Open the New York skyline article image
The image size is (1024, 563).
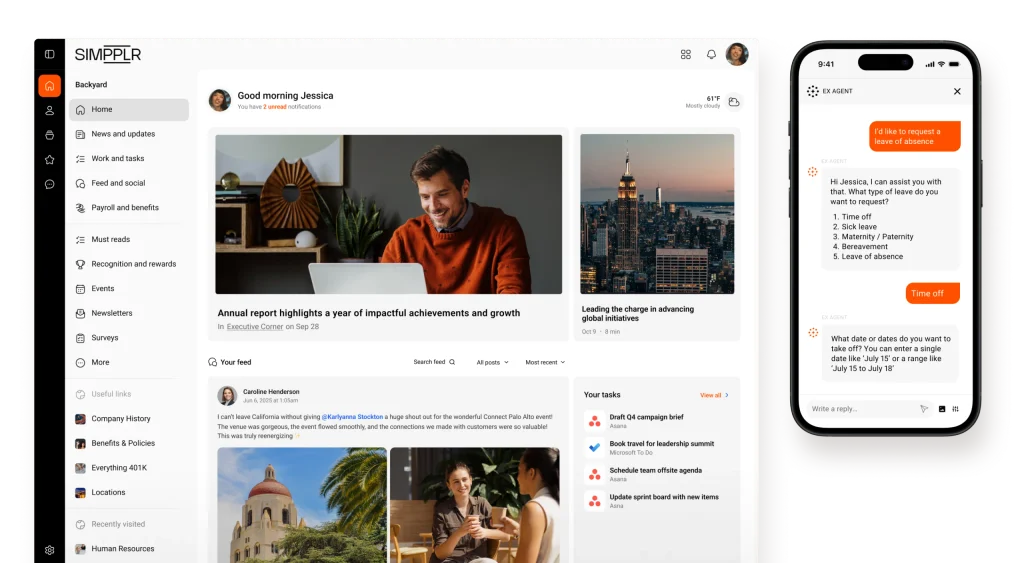point(657,214)
